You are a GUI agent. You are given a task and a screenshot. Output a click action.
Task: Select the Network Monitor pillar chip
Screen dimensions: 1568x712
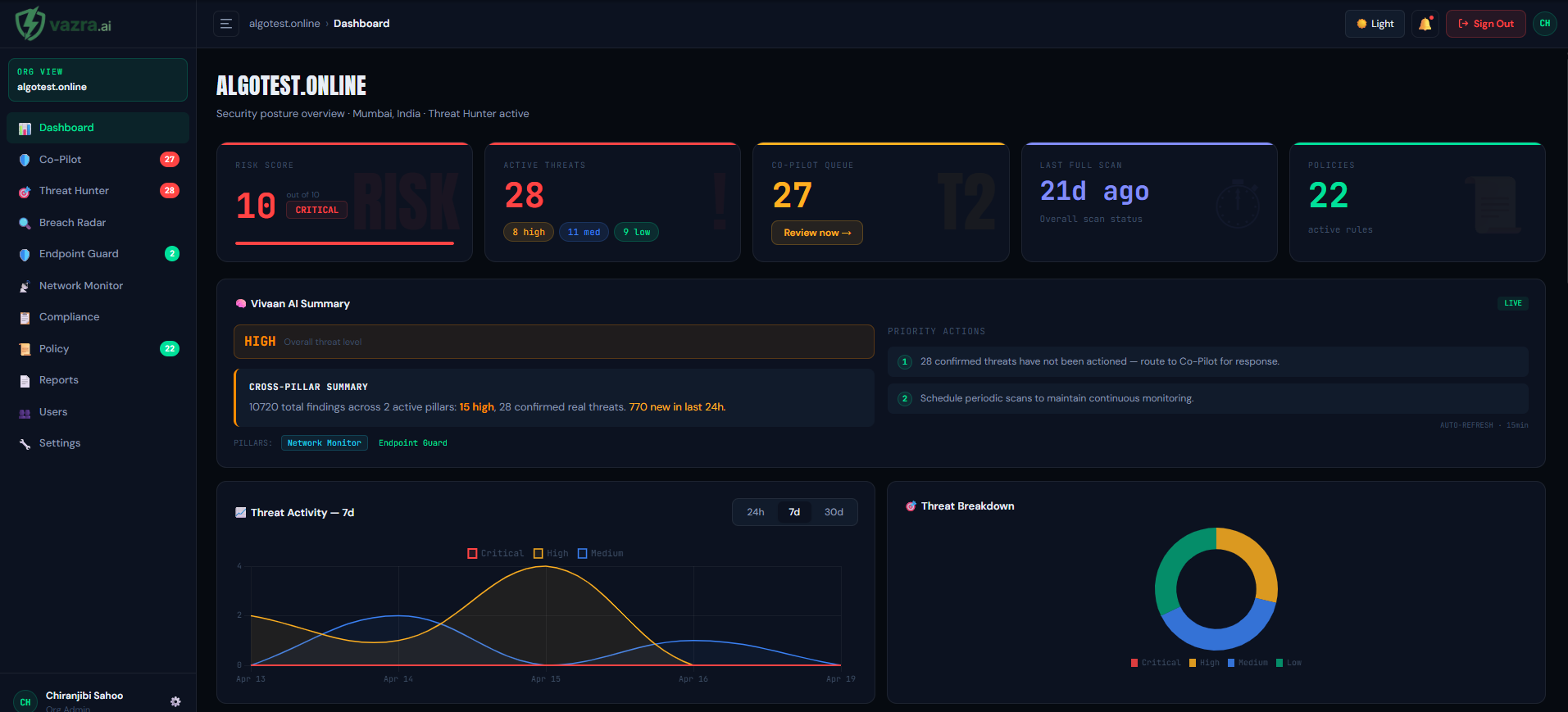pyautogui.click(x=325, y=442)
